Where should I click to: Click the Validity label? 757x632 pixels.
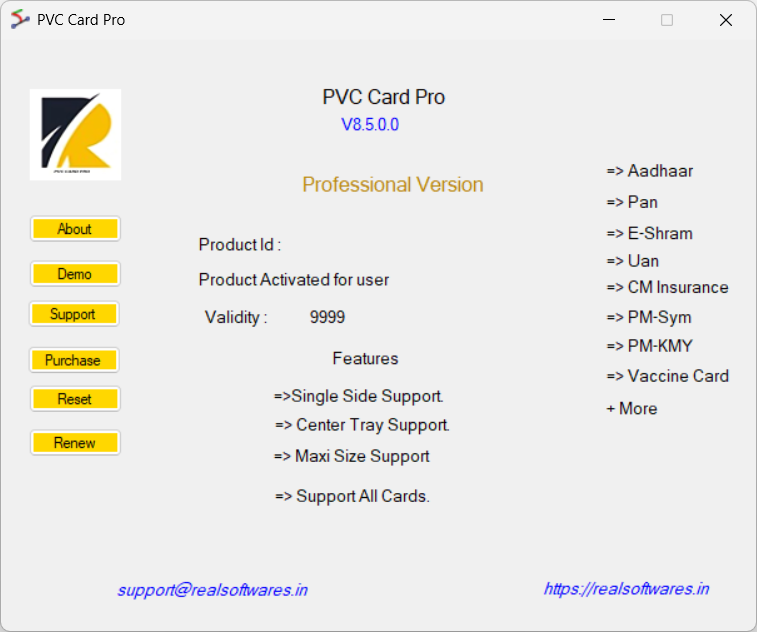[236, 318]
